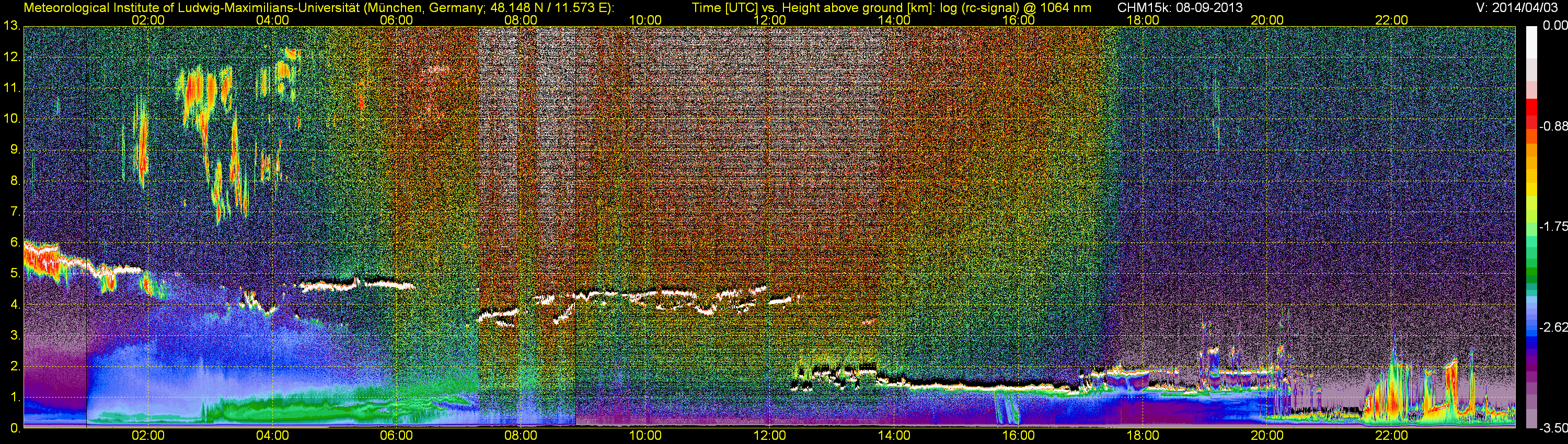
Task: Click the 16:00 label on the bottom time axis
Action: pyautogui.click(x=1018, y=436)
